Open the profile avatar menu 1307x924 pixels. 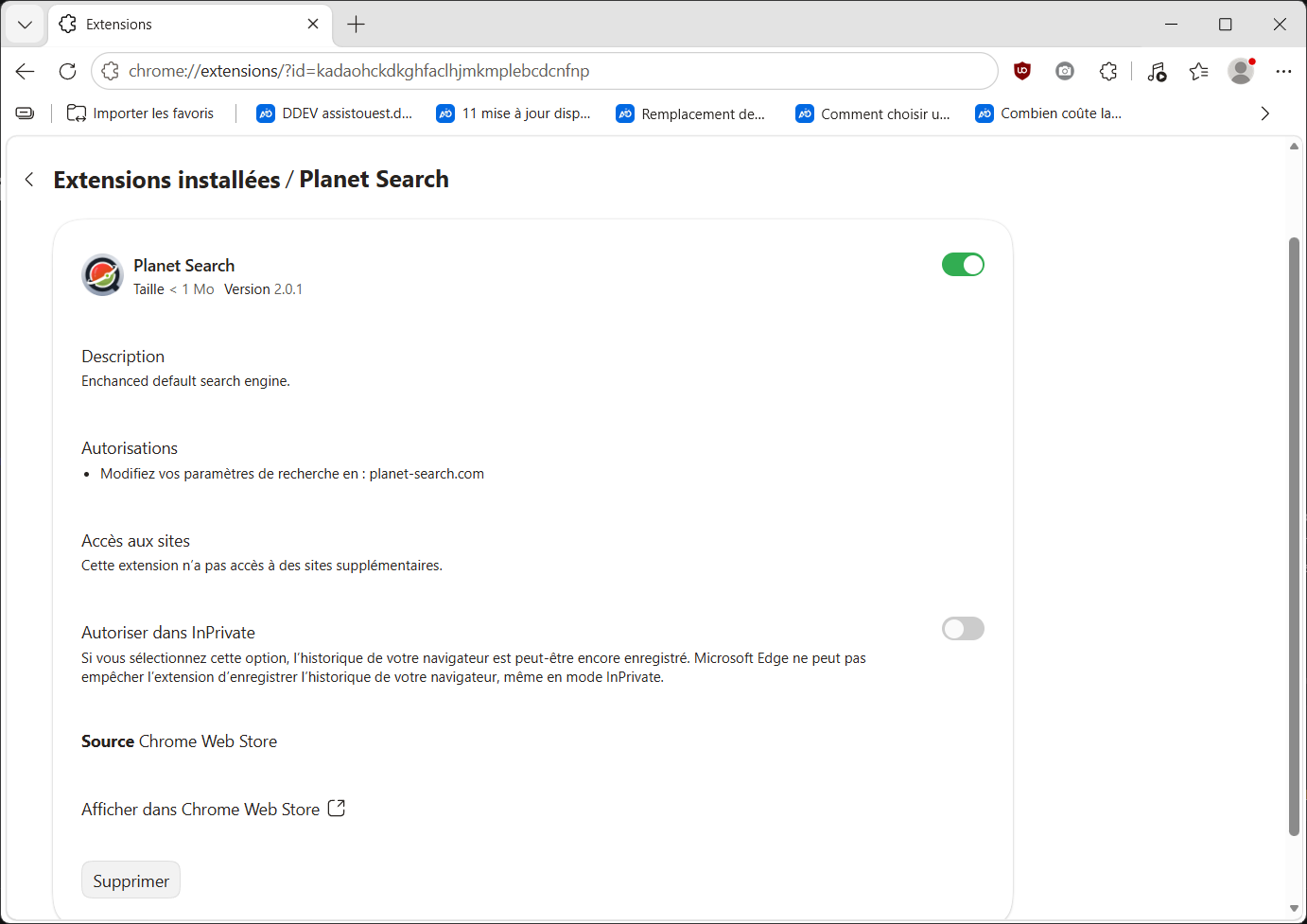(1241, 71)
